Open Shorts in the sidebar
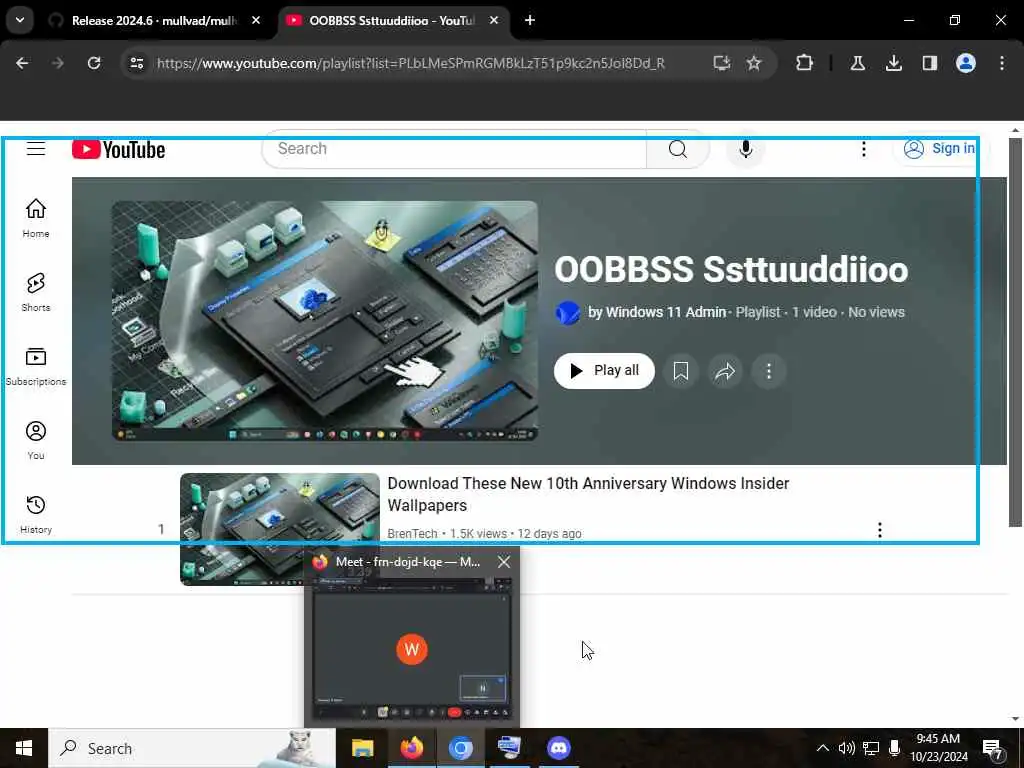The height and width of the screenshot is (768, 1024). (x=36, y=292)
